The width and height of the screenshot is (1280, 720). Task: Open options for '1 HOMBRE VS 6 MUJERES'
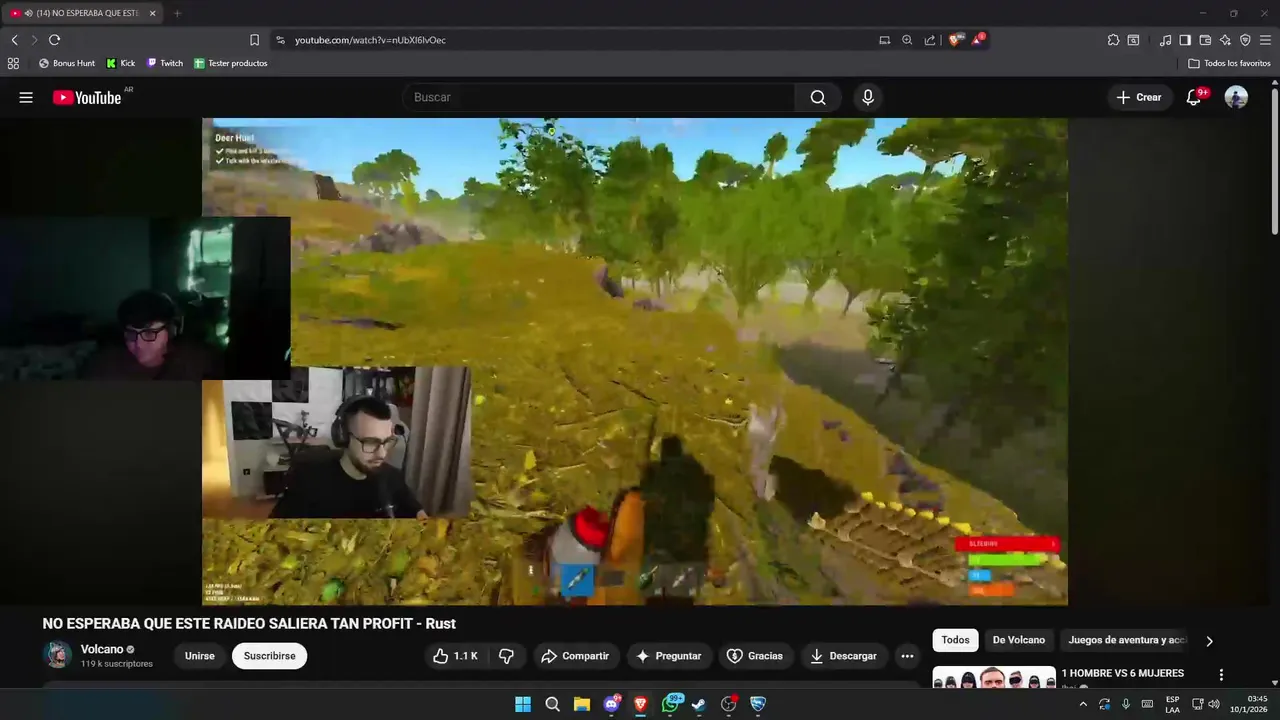(x=1221, y=675)
